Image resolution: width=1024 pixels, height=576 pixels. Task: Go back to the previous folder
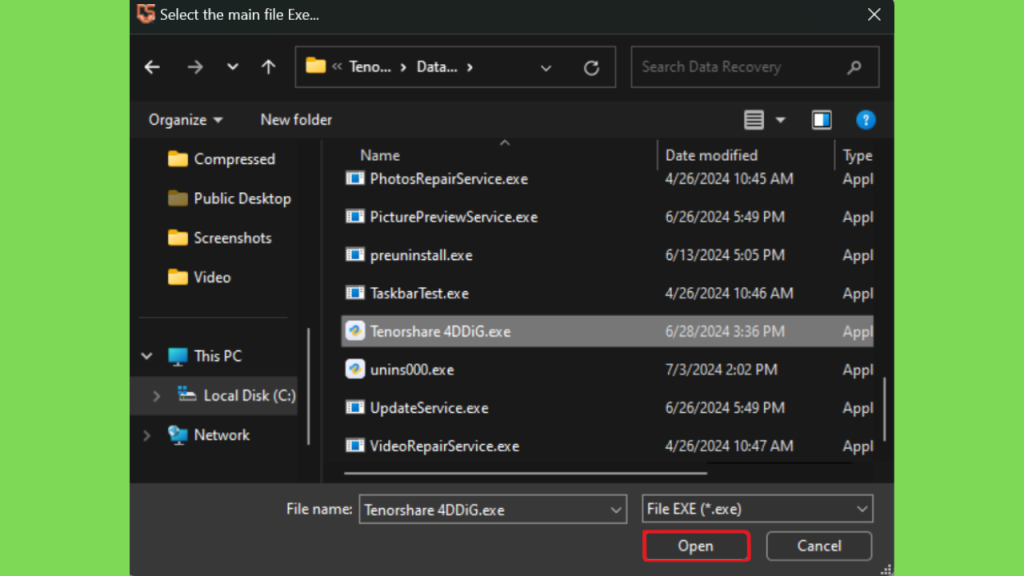point(152,67)
